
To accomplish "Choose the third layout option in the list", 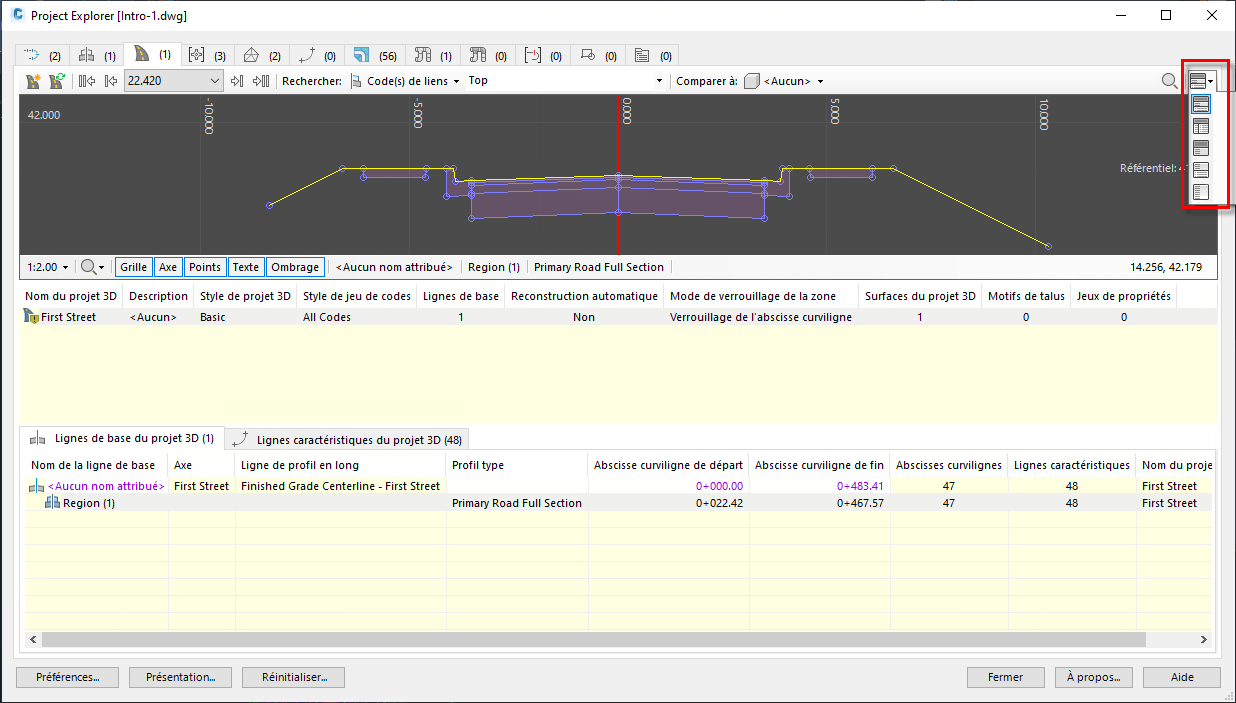I will pos(1201,148).
